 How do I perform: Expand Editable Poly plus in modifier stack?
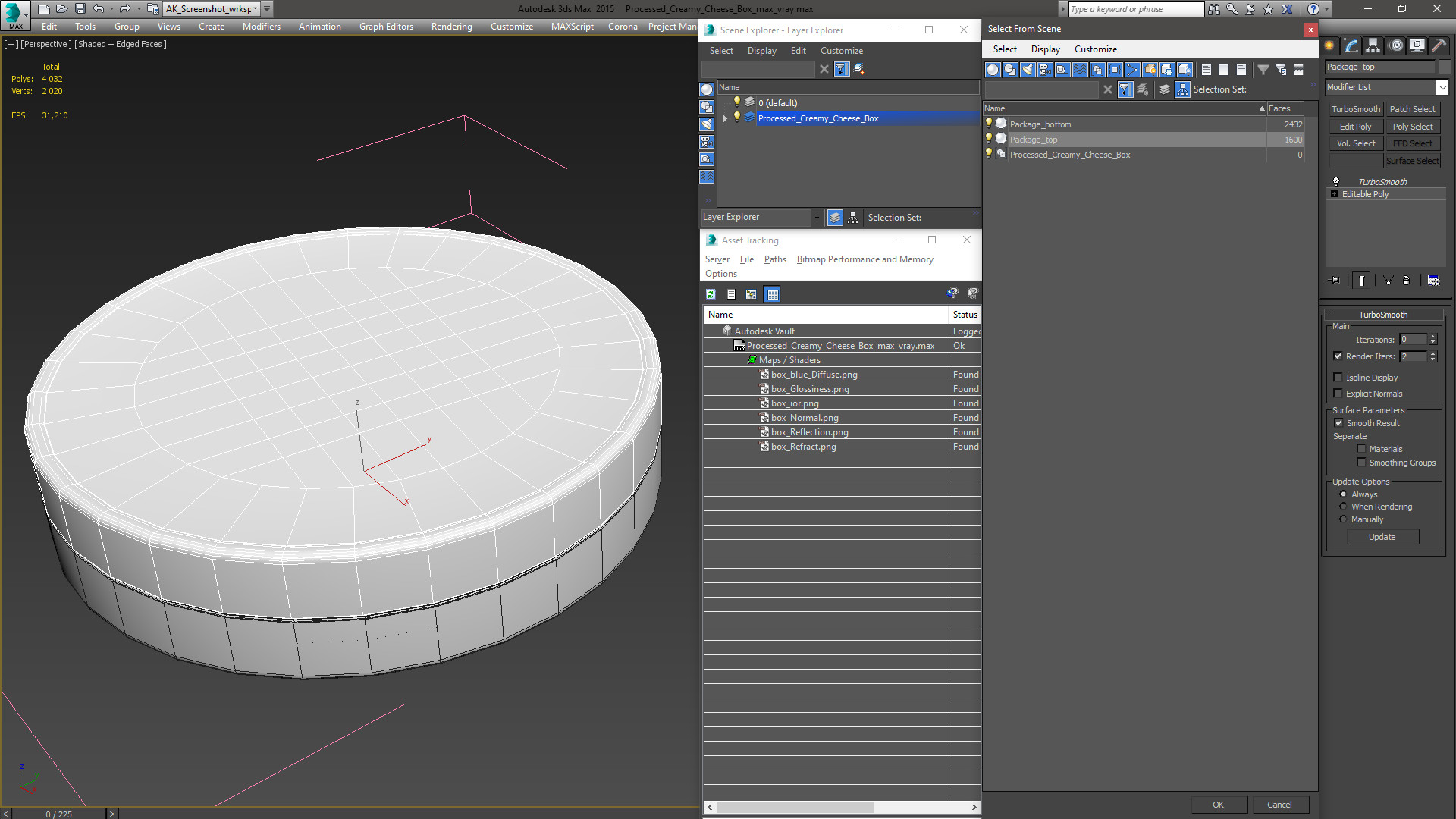pyautogui.click(x=1335, y=194)
